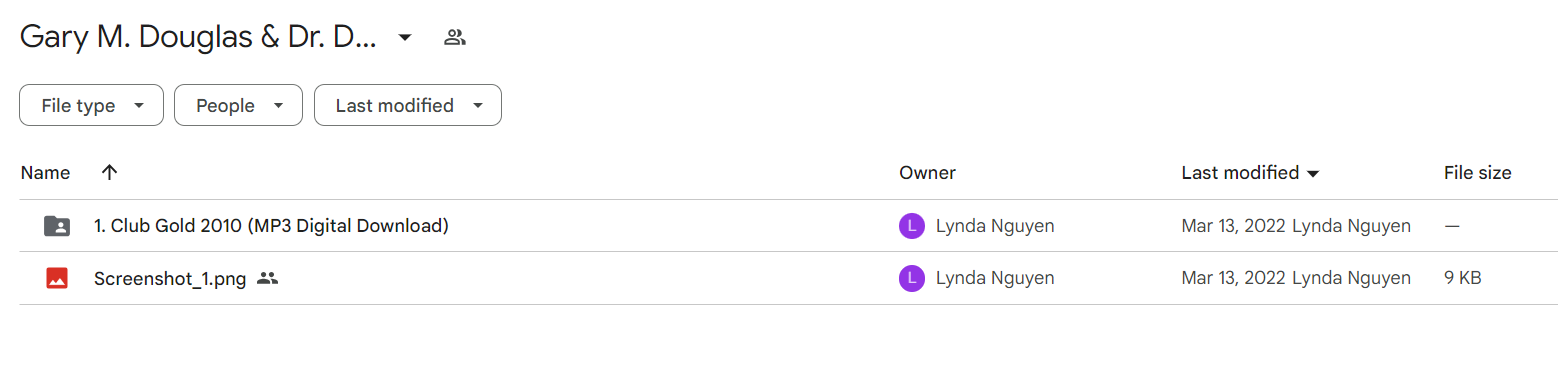Open the Last modified column sort dropdown
Screen dimensions: 1558x376
pos(1313,173)
